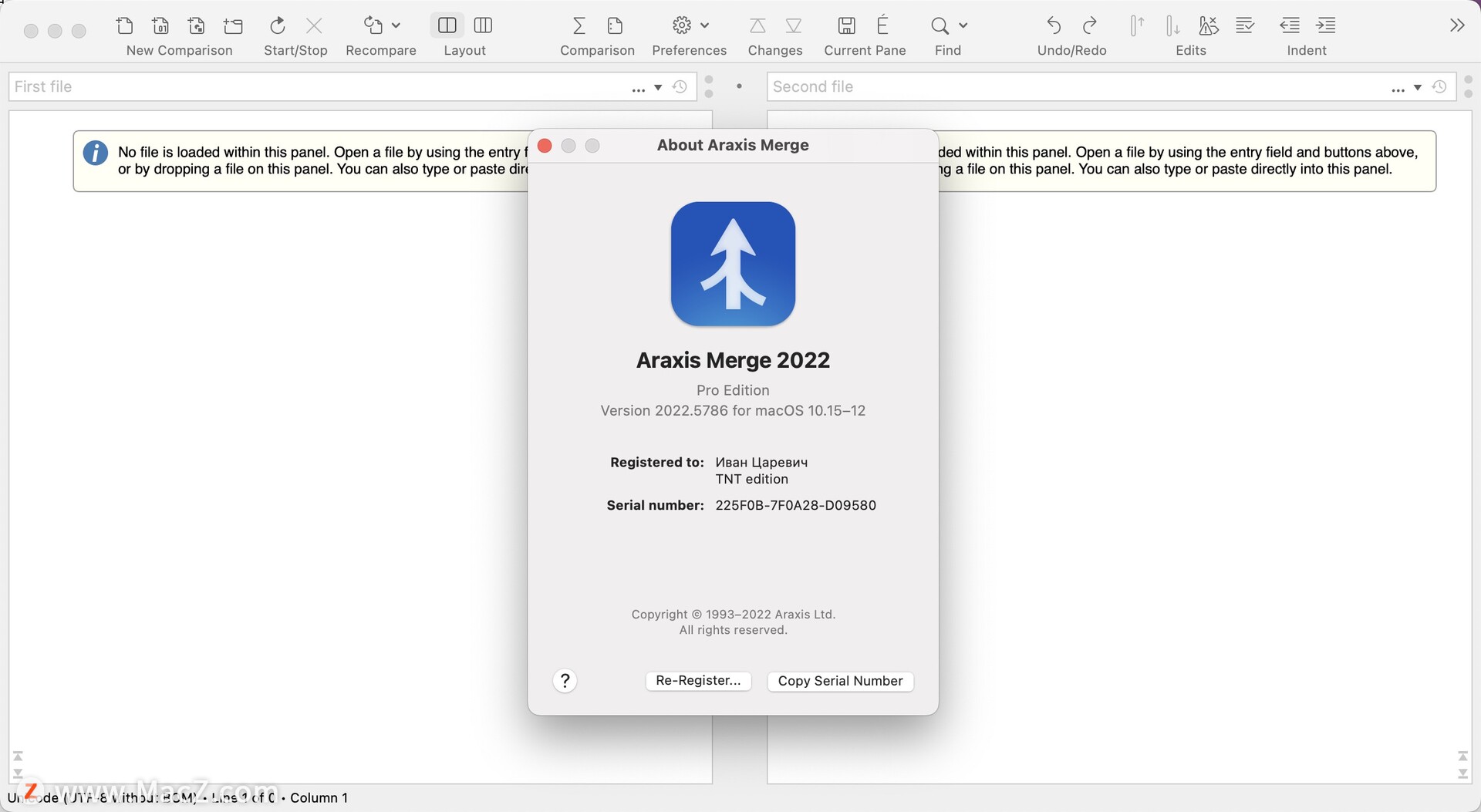
Task: Redo the last edit
Action: 1090,25
